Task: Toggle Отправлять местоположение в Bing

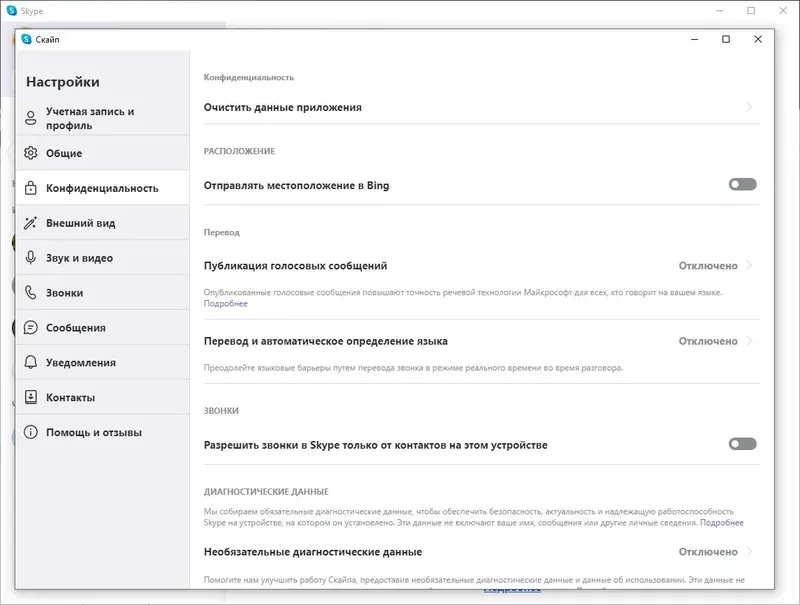Action: point(741,185)
